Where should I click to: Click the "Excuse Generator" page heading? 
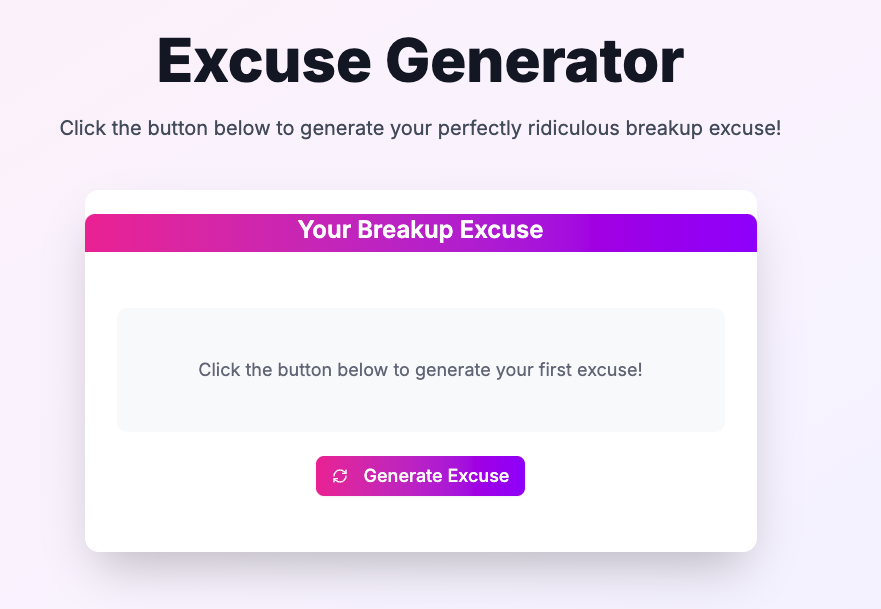click(420, 62)
